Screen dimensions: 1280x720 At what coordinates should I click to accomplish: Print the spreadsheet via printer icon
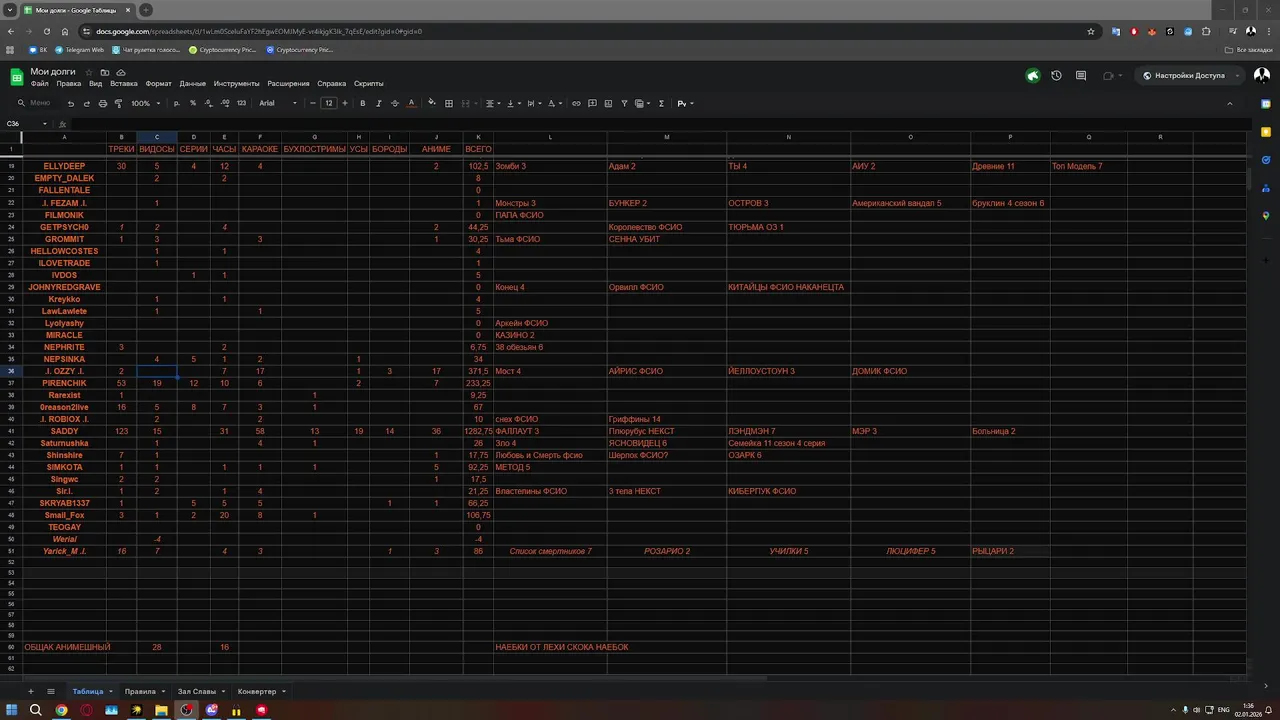point(102,103)
